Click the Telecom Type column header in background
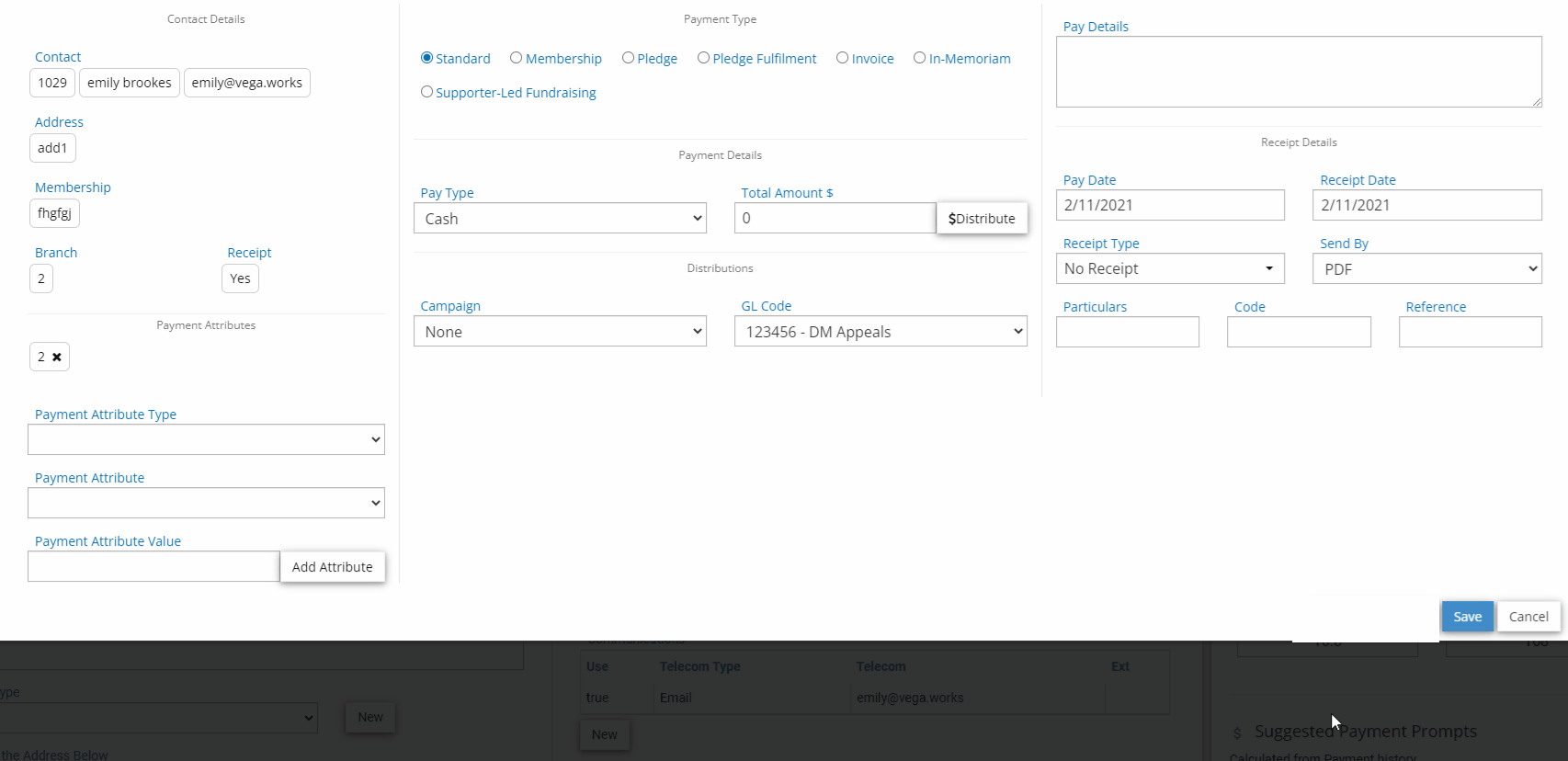 point(699,666)
